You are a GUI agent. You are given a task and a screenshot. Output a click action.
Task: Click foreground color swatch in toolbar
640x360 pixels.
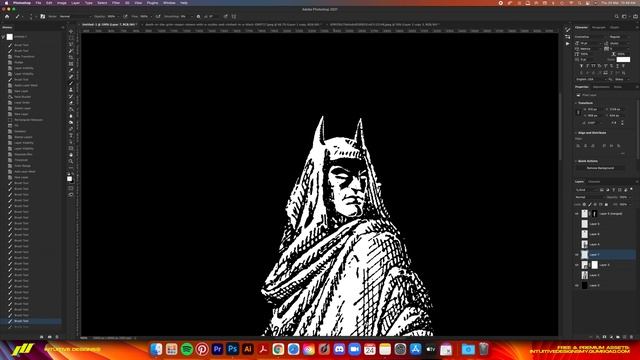69,179
